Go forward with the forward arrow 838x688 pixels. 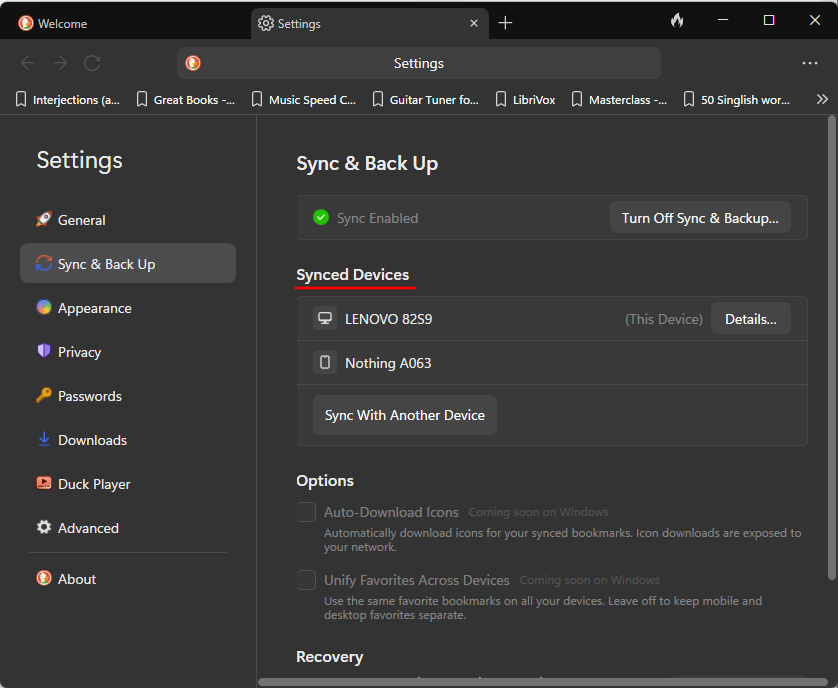pos(60,63)
